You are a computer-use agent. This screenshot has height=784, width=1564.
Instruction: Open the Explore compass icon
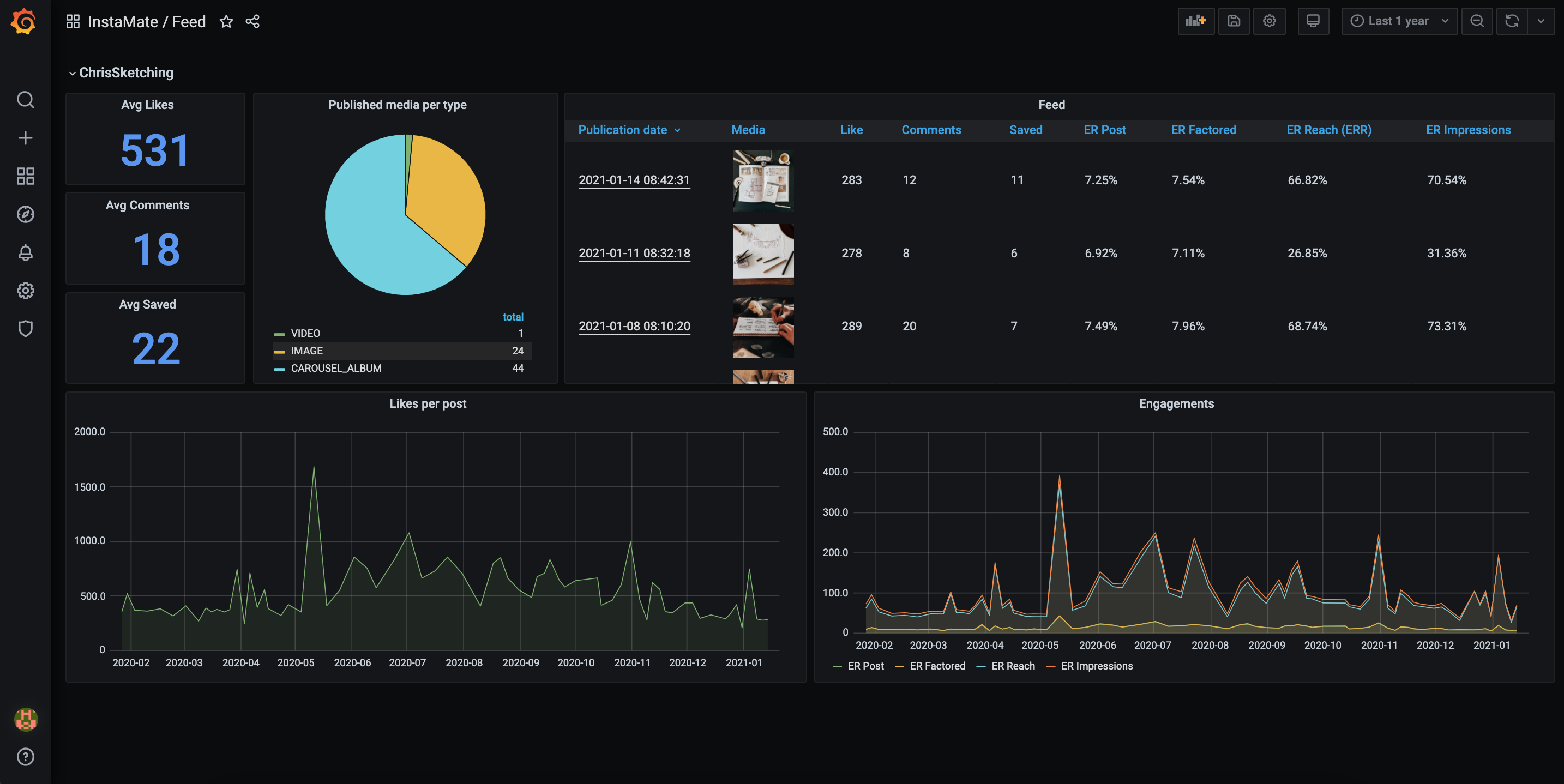pyautogui.click(x=25, y=214)
